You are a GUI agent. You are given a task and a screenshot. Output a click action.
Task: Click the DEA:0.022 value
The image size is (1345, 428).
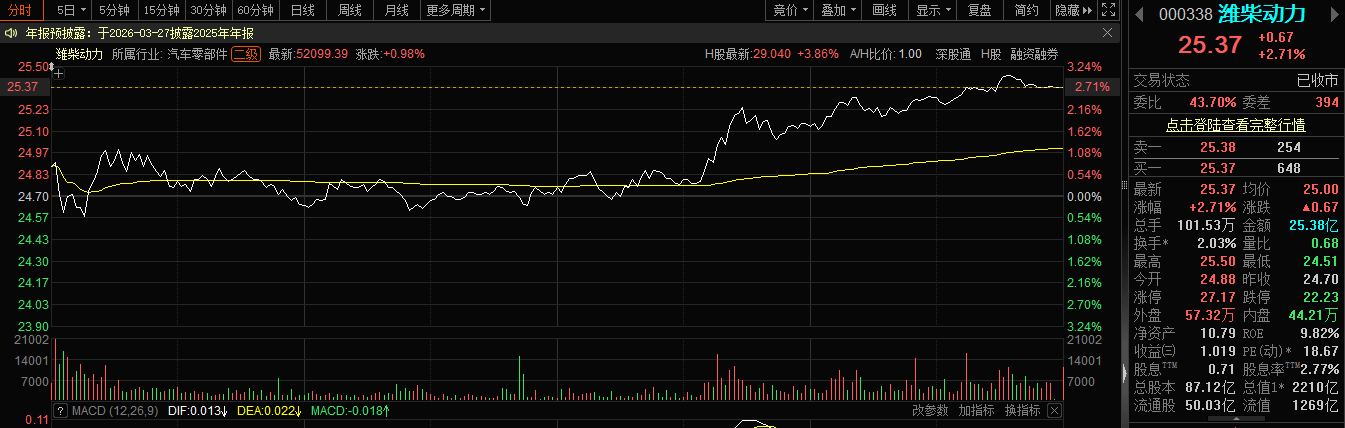click(270, 410)
